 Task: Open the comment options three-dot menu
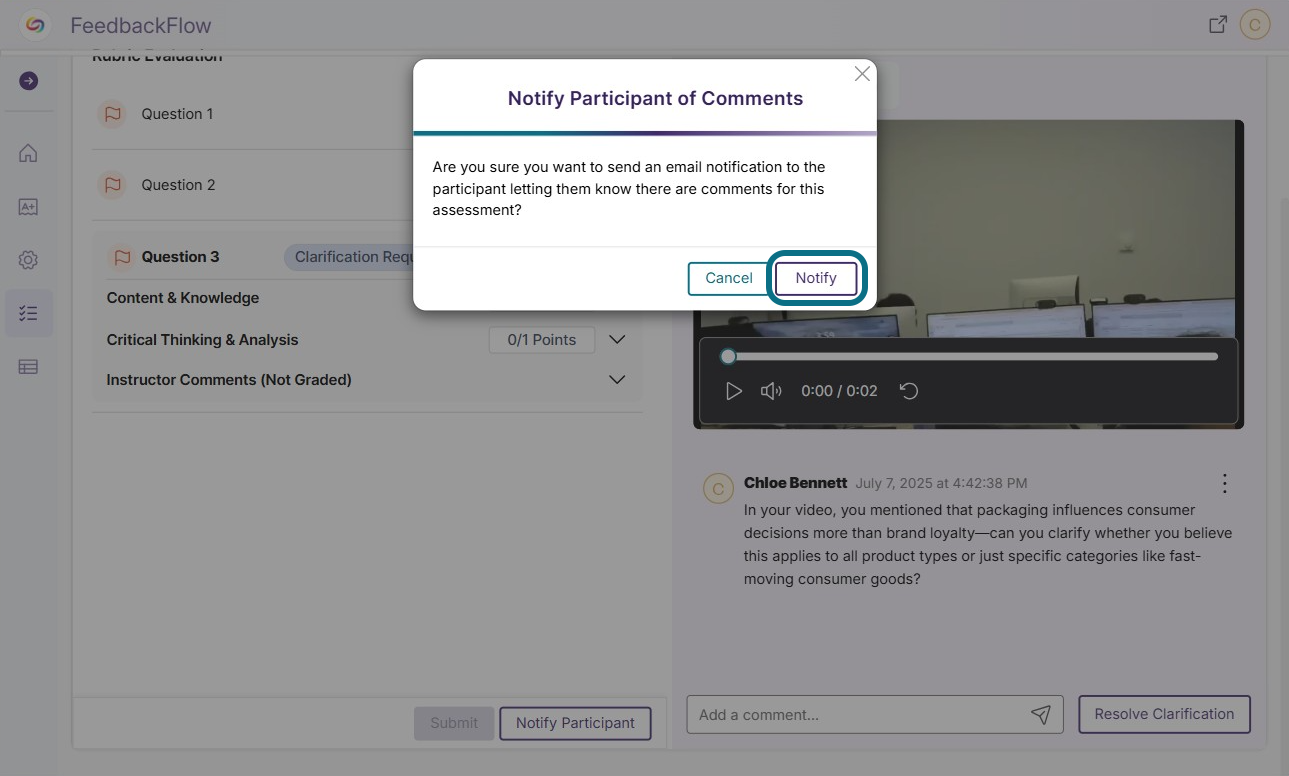coord(1225,484)
